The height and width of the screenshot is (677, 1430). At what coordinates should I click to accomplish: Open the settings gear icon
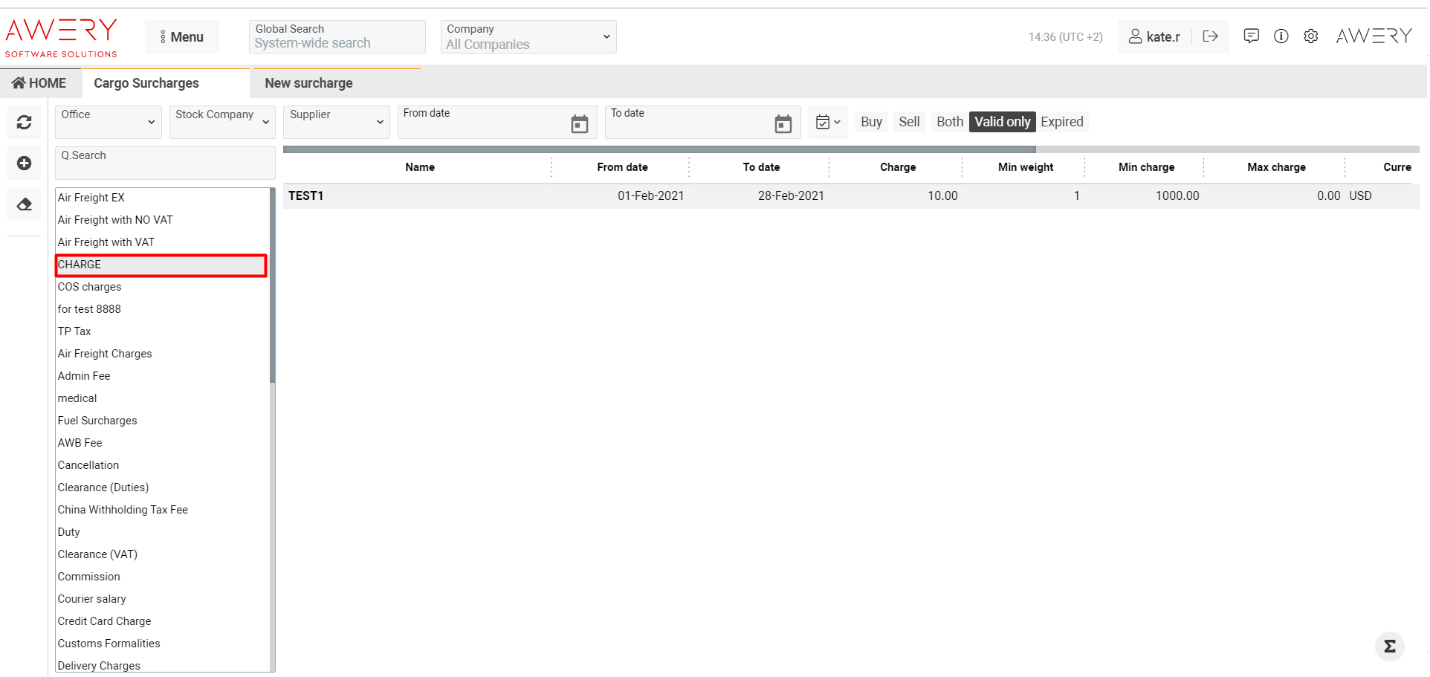click(x=1311, y=36)
